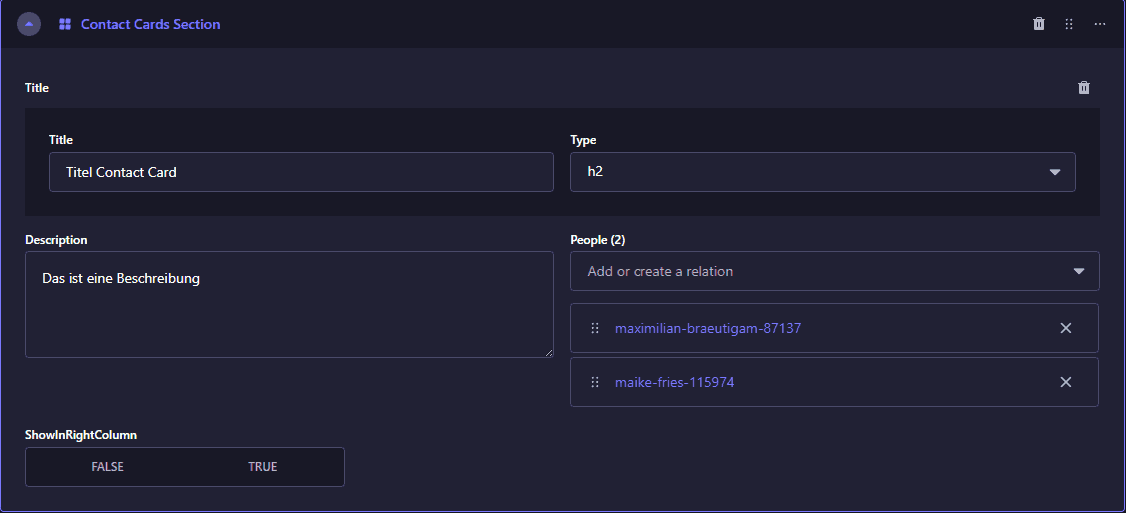1126x513 pixels.
Task: Collapse the Contact Cards Section
Action: [x=29, y=24]
